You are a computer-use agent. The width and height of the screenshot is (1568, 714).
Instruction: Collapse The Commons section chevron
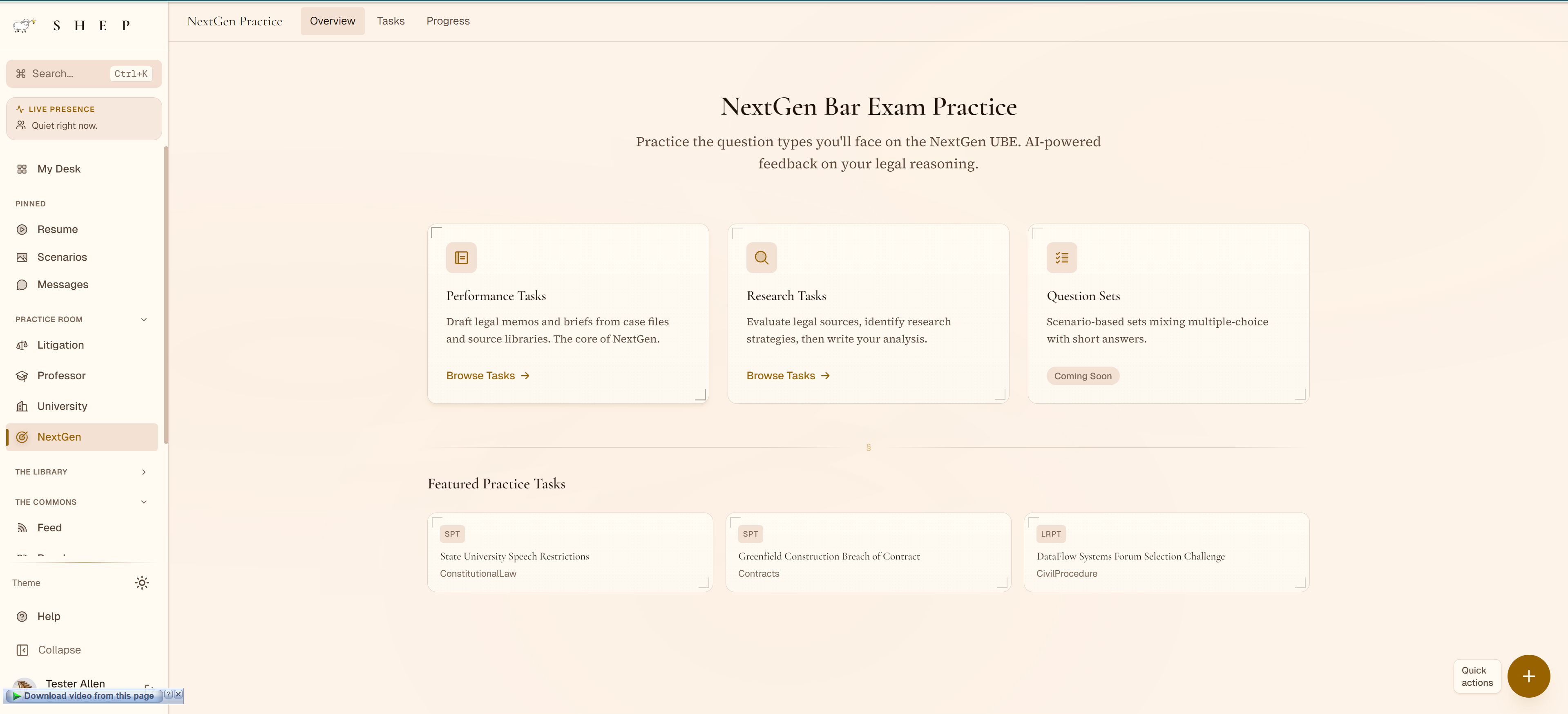point(144,502)
